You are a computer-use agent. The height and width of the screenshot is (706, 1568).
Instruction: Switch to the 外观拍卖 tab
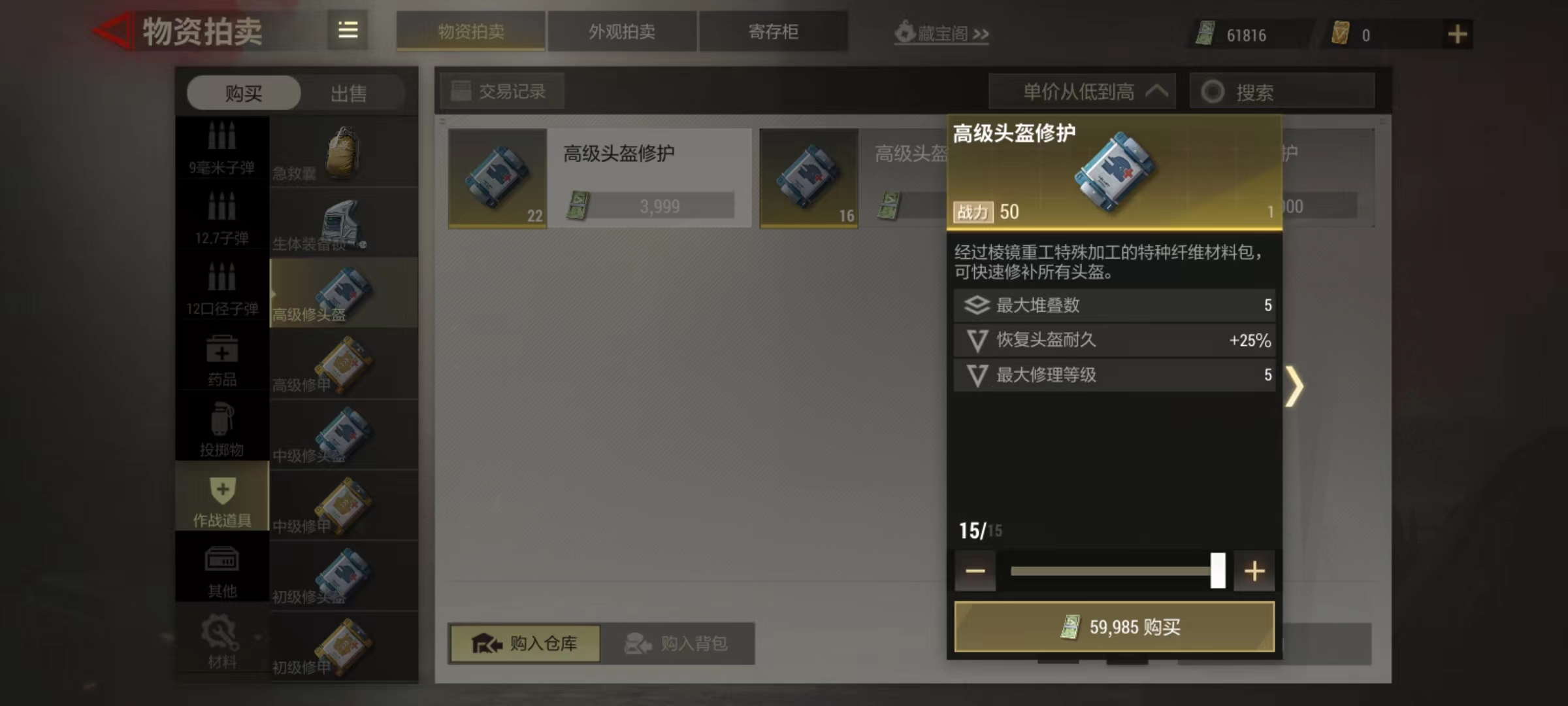[x=622, y=31]
